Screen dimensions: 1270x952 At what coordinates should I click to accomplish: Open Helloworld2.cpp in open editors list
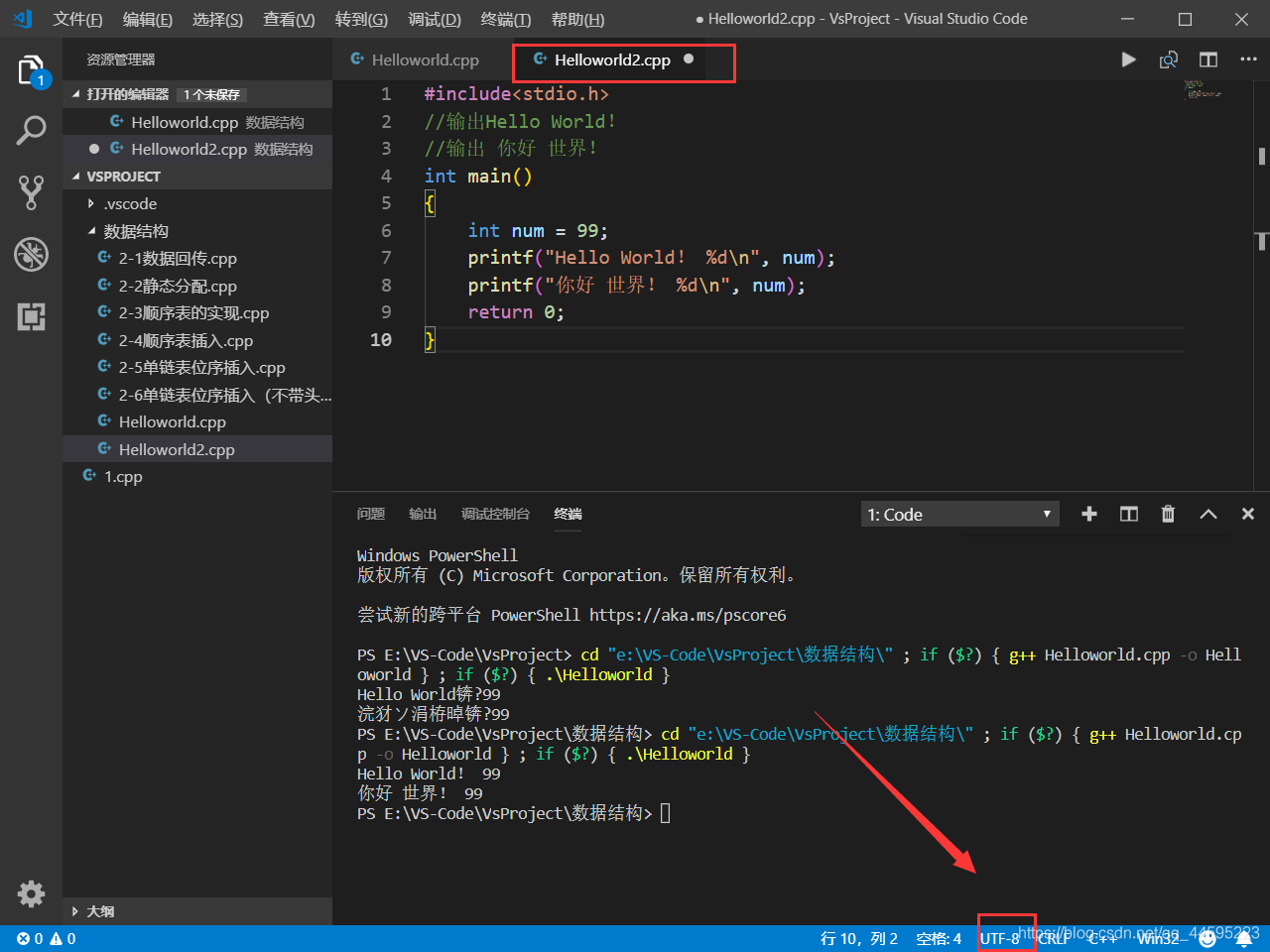coord(197,149)
